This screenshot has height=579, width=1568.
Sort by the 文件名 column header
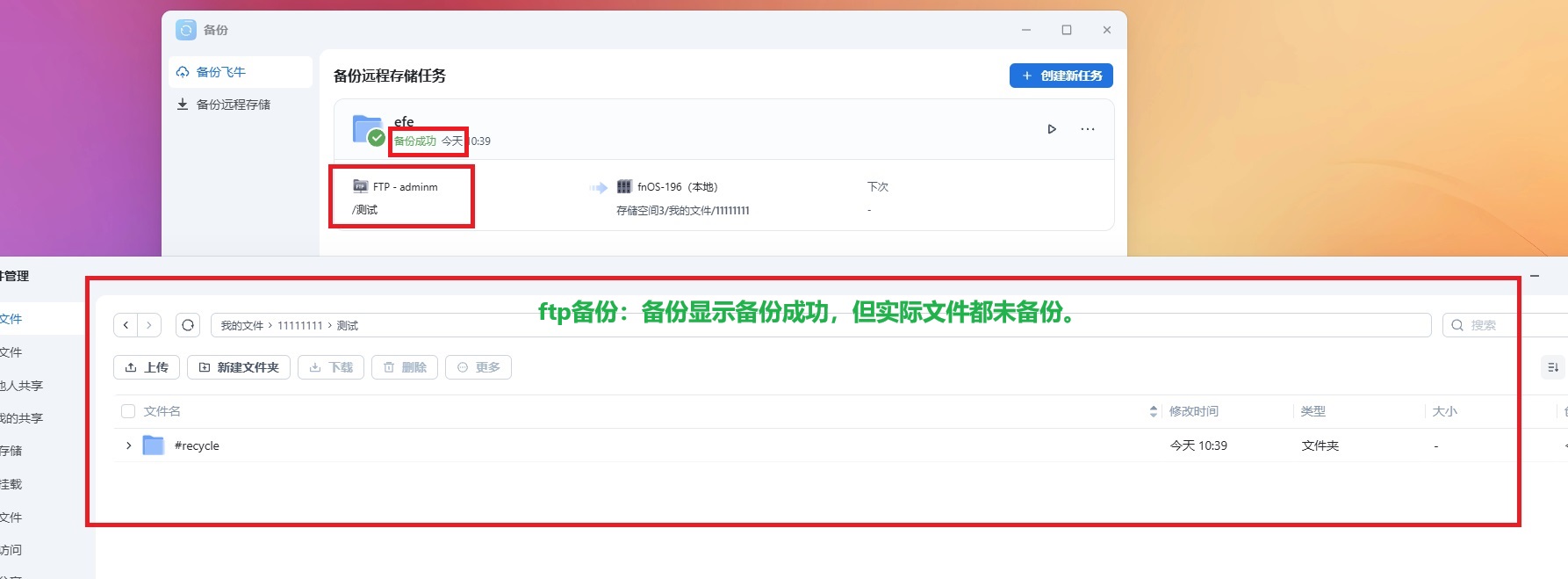162,411
